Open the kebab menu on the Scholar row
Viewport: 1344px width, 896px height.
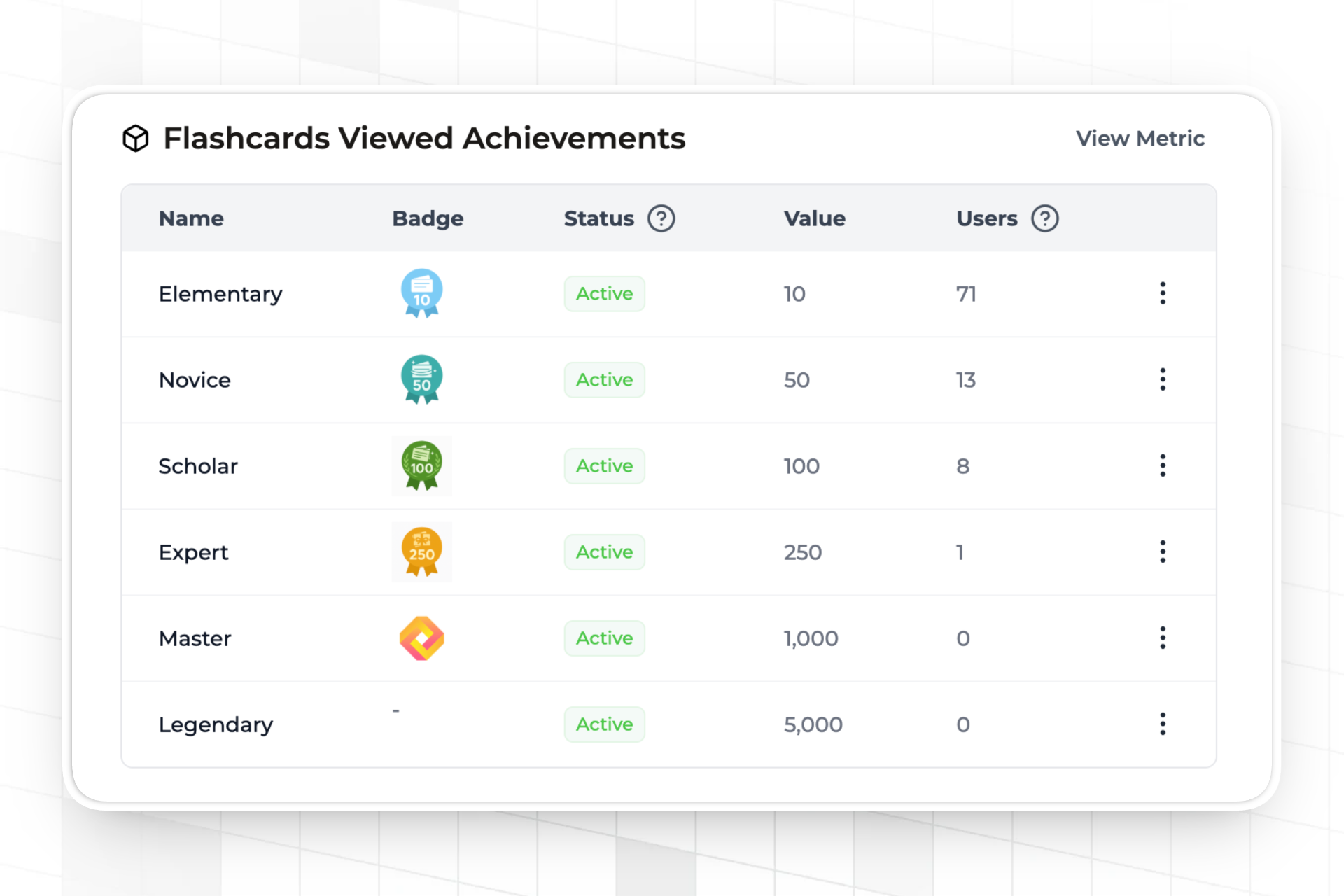pos(1162,465)
